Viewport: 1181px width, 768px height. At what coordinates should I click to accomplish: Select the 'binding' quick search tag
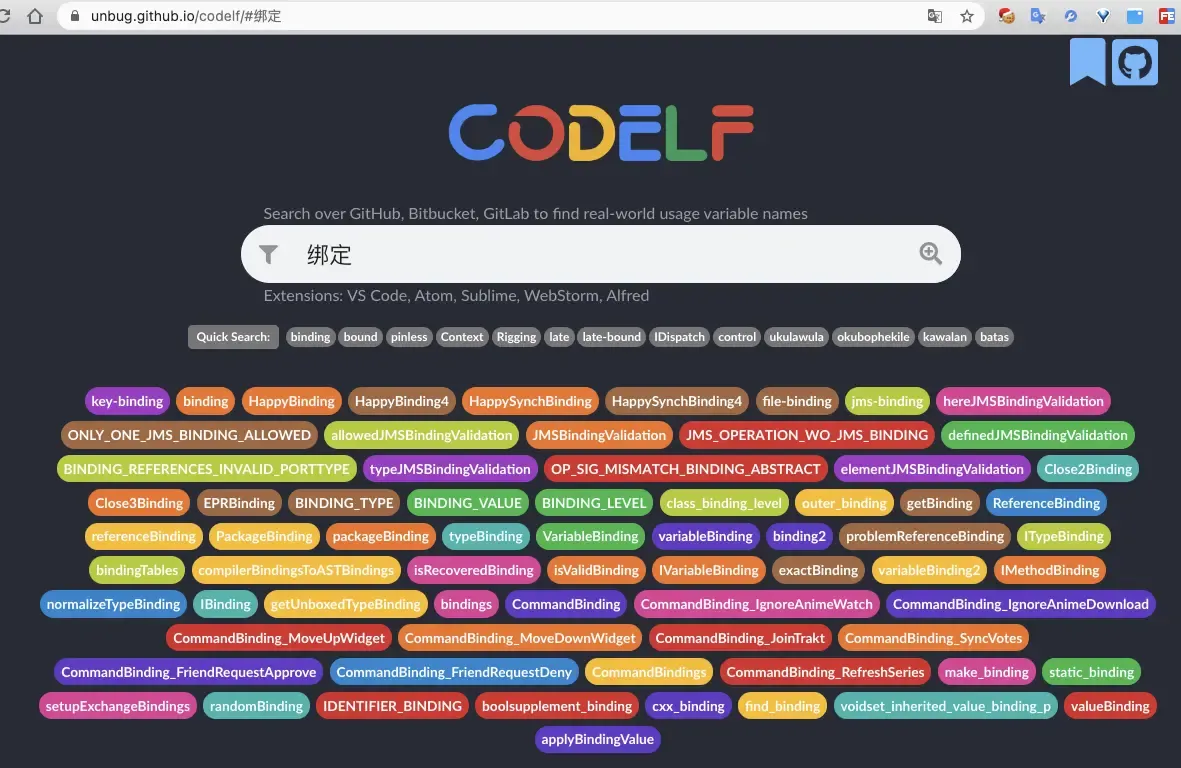pyautogui.click(x=310, y=337)
